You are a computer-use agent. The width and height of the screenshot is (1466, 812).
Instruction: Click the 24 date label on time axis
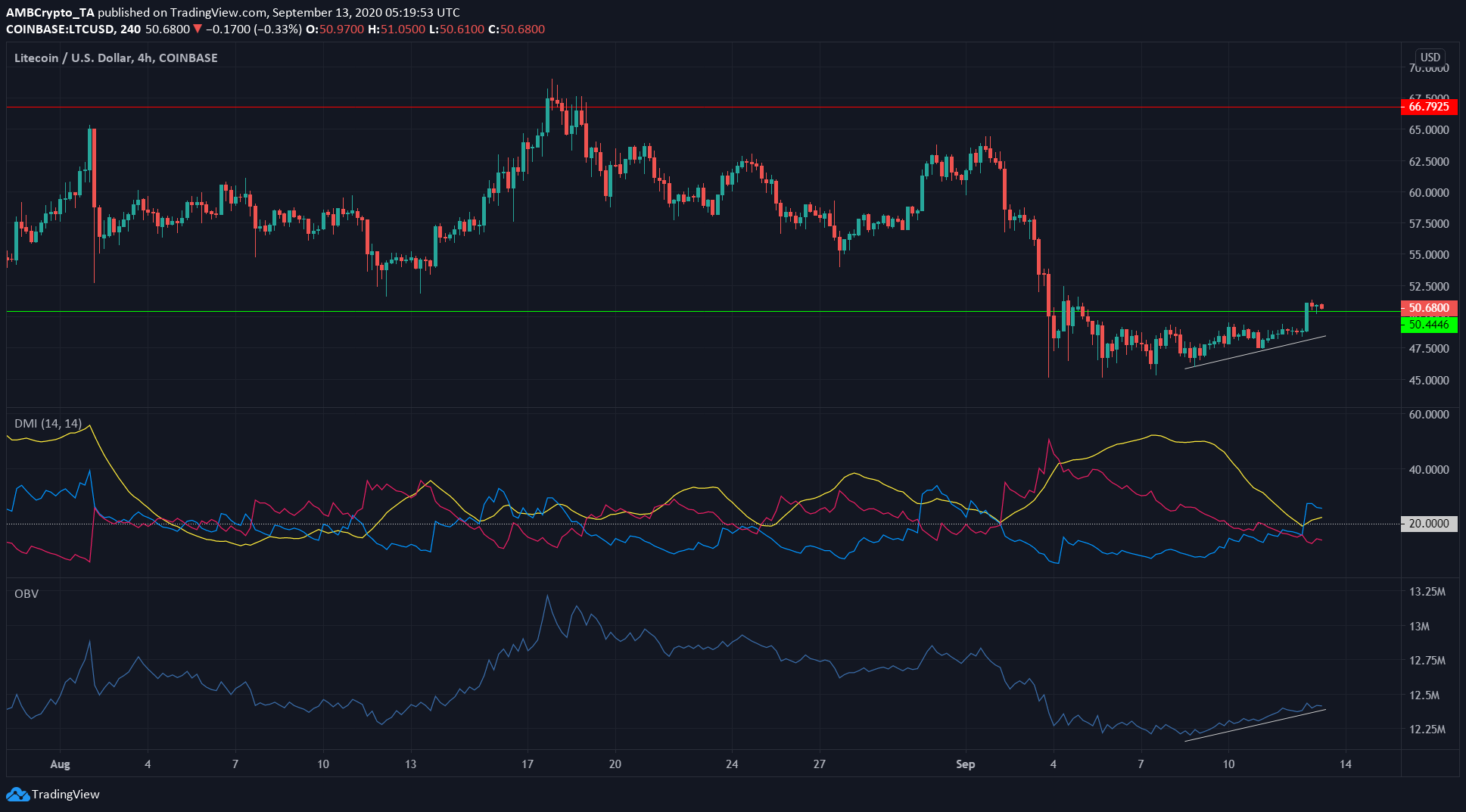click(732, 764)
